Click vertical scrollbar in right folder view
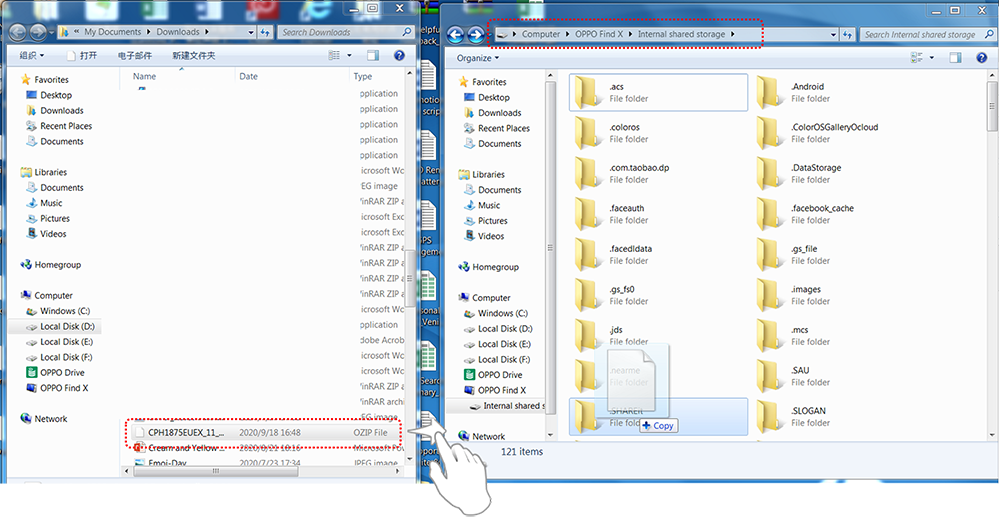Image resolution: width=999 pixels, height=518 pixels. coord(992,106)
